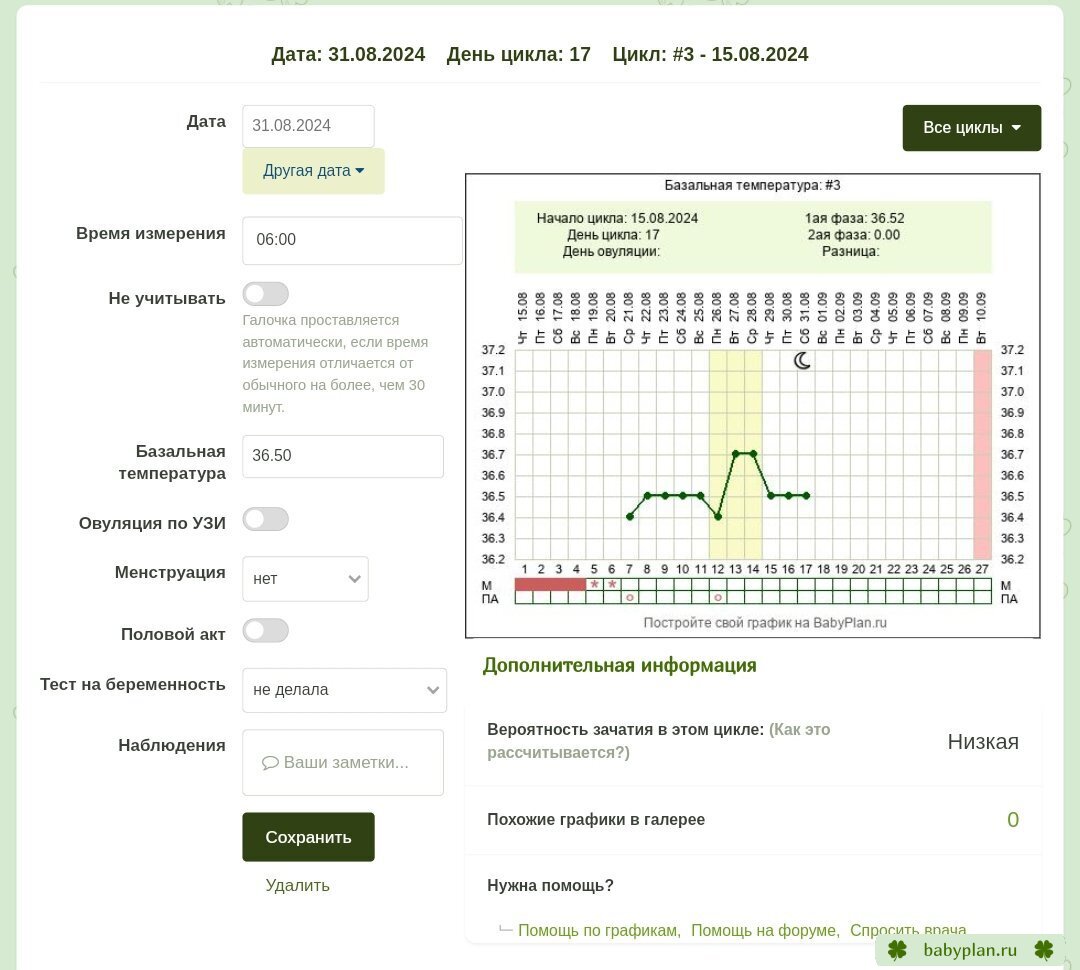Click the 'Базальная температура' field 36.50
The height and width of the screenshot is (970, 1080).
(342, 456)
